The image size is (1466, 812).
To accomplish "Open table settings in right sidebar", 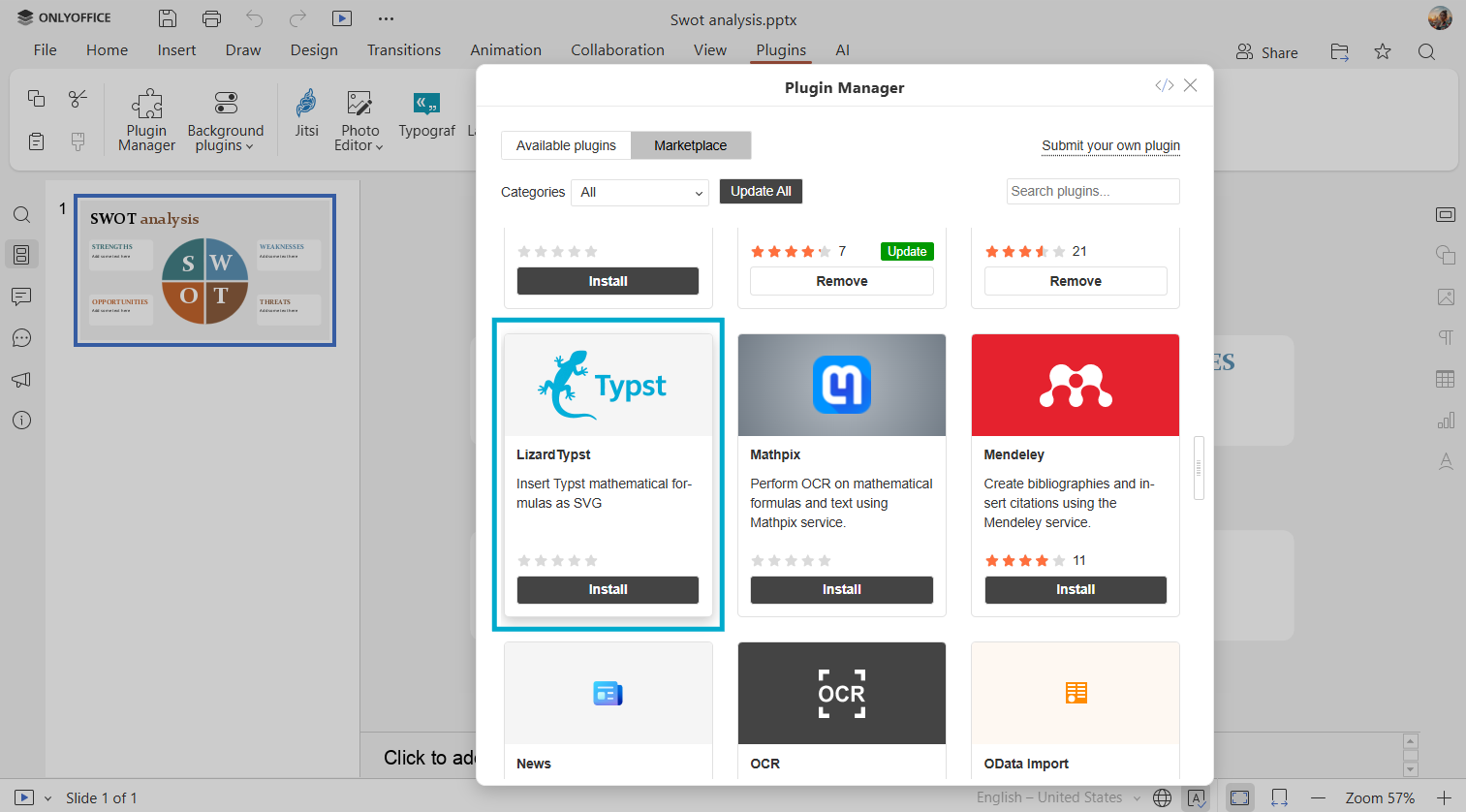I will click(x=1445, y=378).
